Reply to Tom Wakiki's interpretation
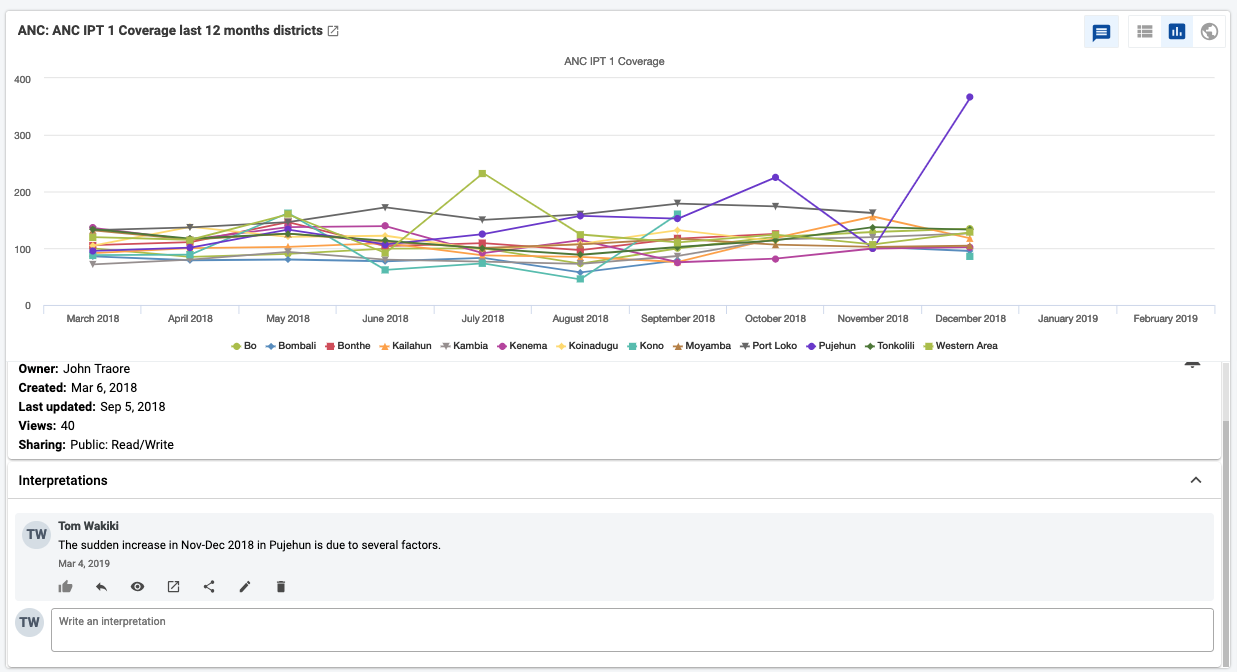 point(101,587)
